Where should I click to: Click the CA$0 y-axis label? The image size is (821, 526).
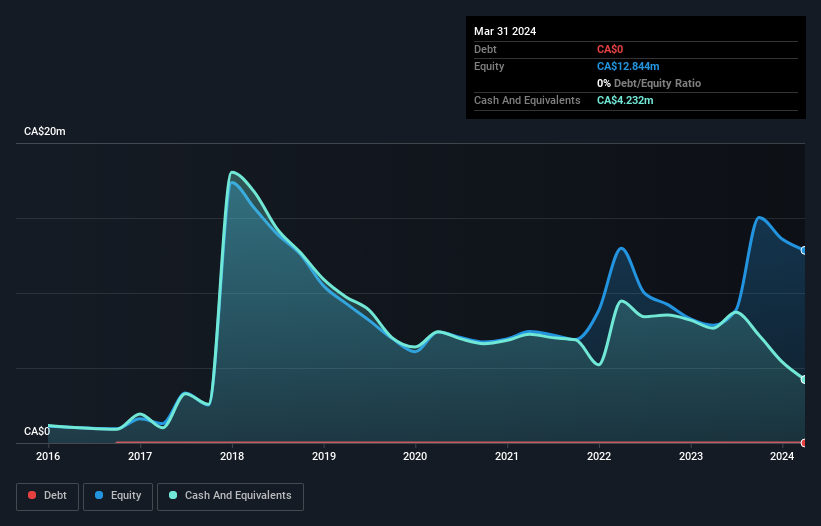click(37, 431)
